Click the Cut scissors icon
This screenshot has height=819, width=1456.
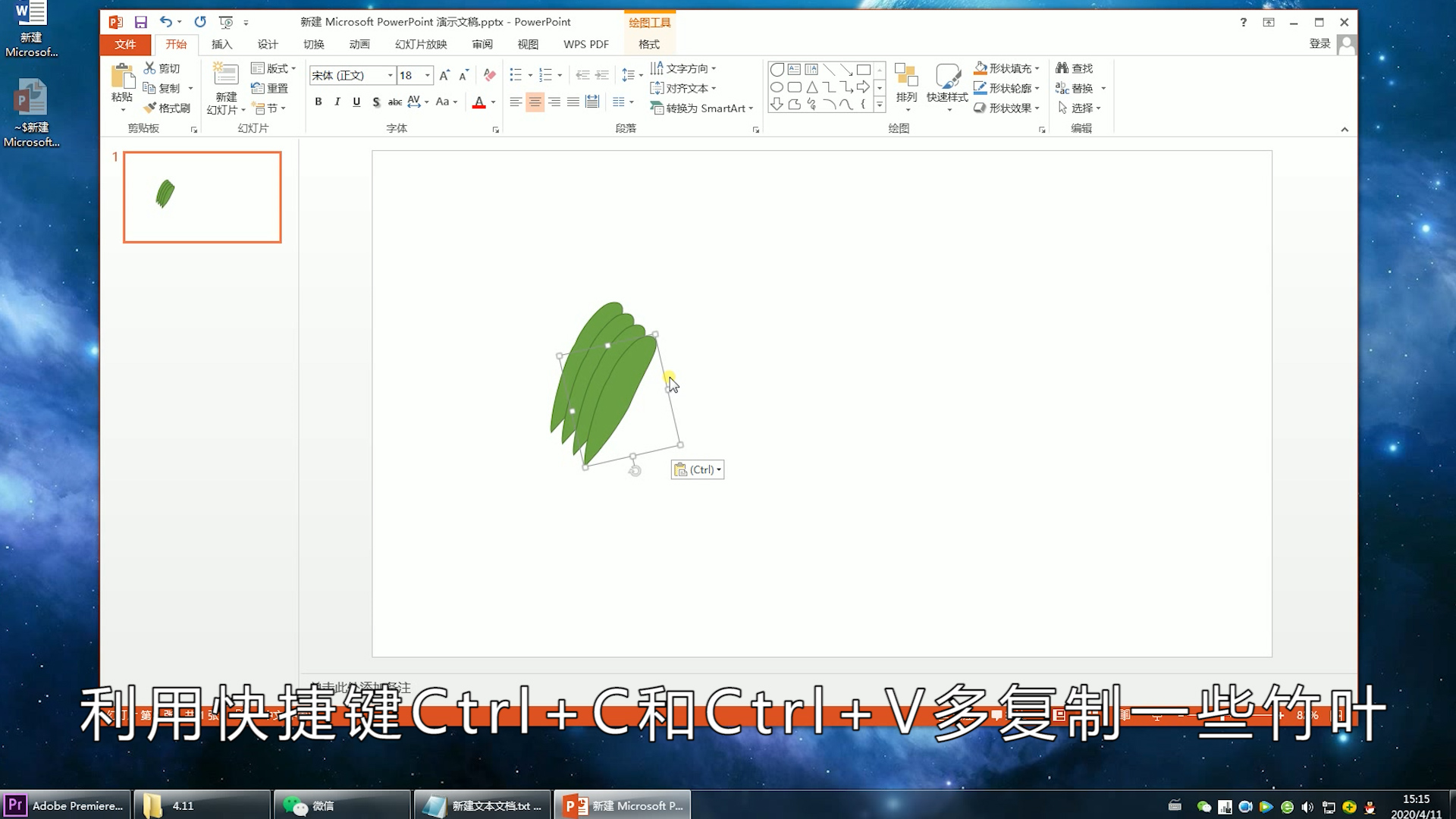pos(150,68)
